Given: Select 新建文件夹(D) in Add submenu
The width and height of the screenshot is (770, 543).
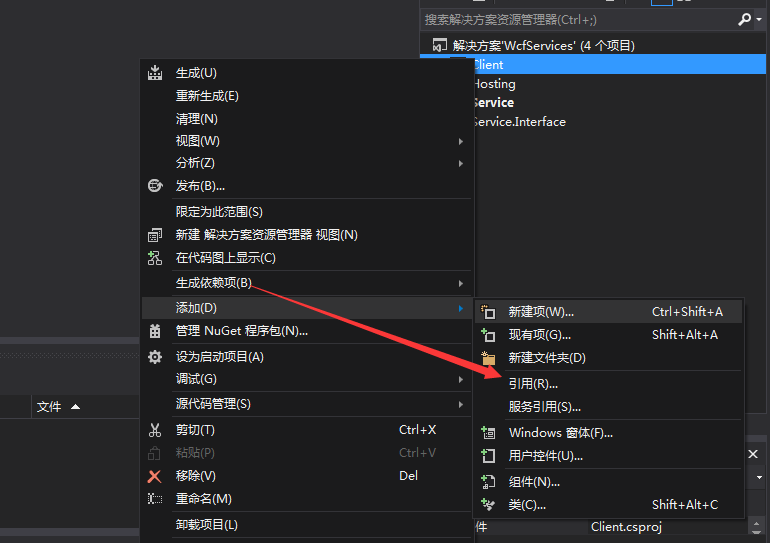Looking at the screenshot, I should [x=608, y=358].
